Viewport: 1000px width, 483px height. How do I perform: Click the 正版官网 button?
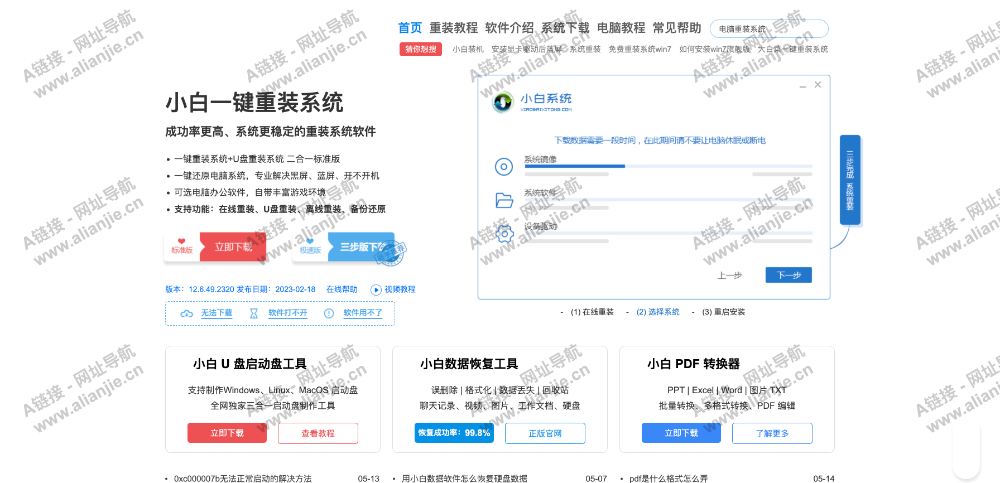(x=545, y=433)
